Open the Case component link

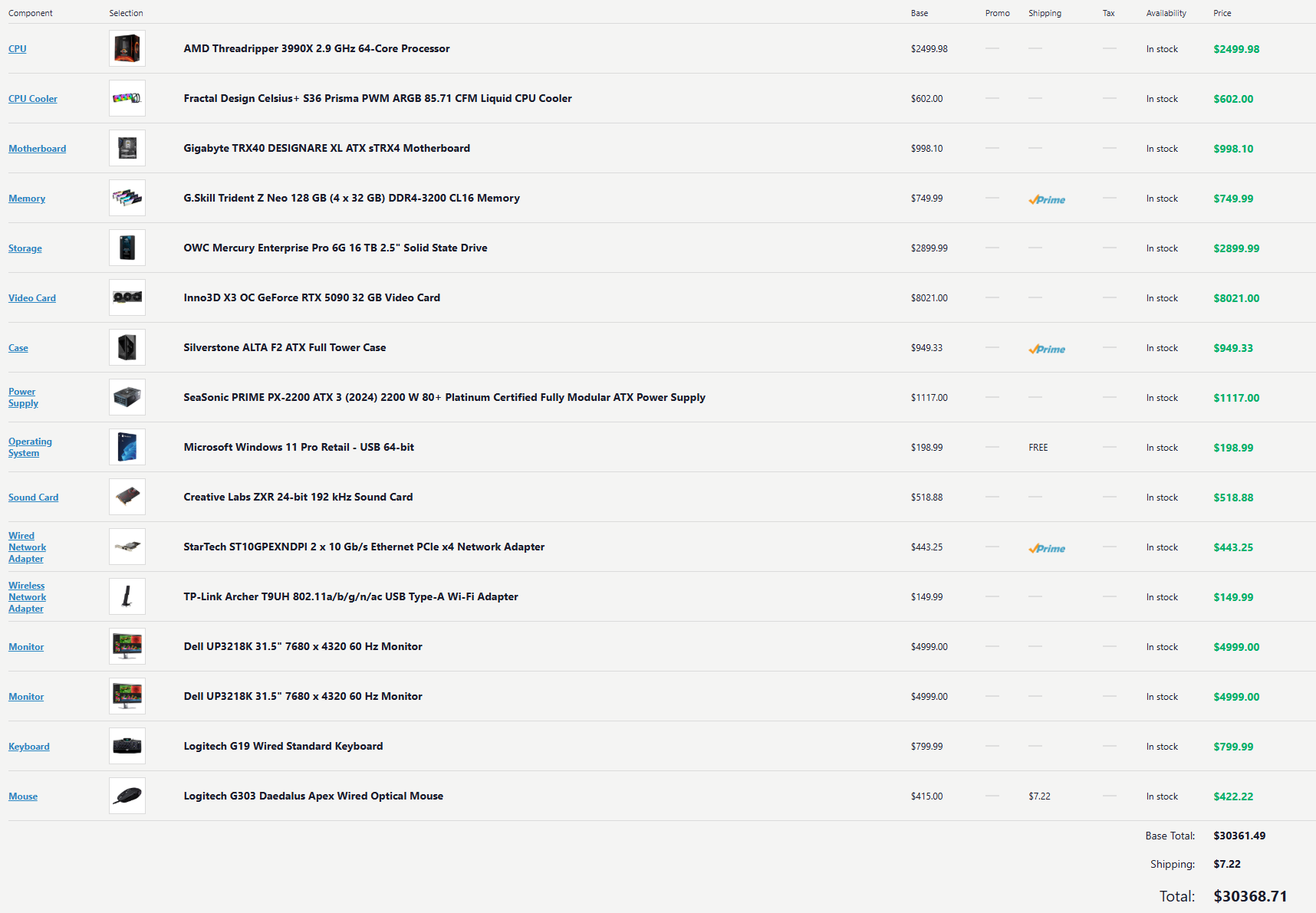[18, 348]
